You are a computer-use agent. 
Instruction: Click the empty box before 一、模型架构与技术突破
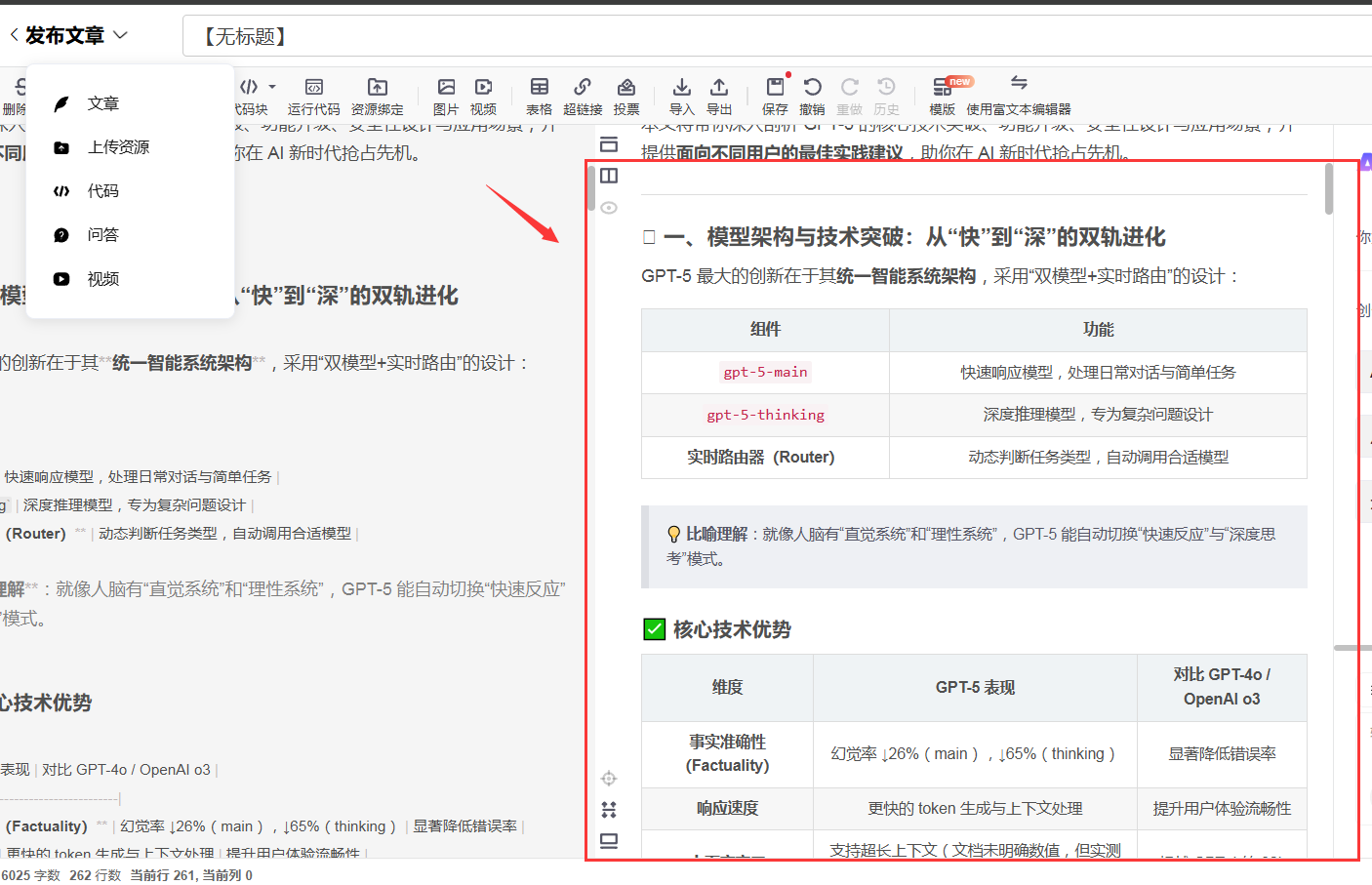[x=649, y=237]
